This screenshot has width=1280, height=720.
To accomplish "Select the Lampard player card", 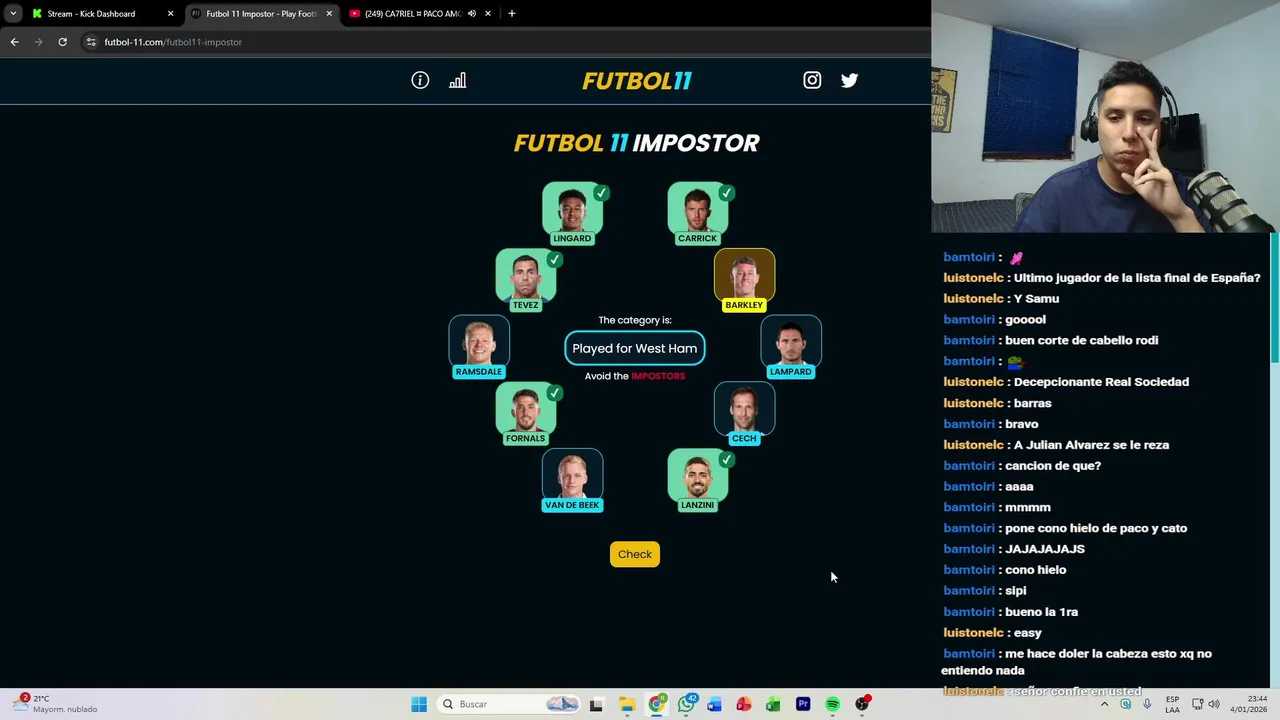I will click(x=791, y=347).
